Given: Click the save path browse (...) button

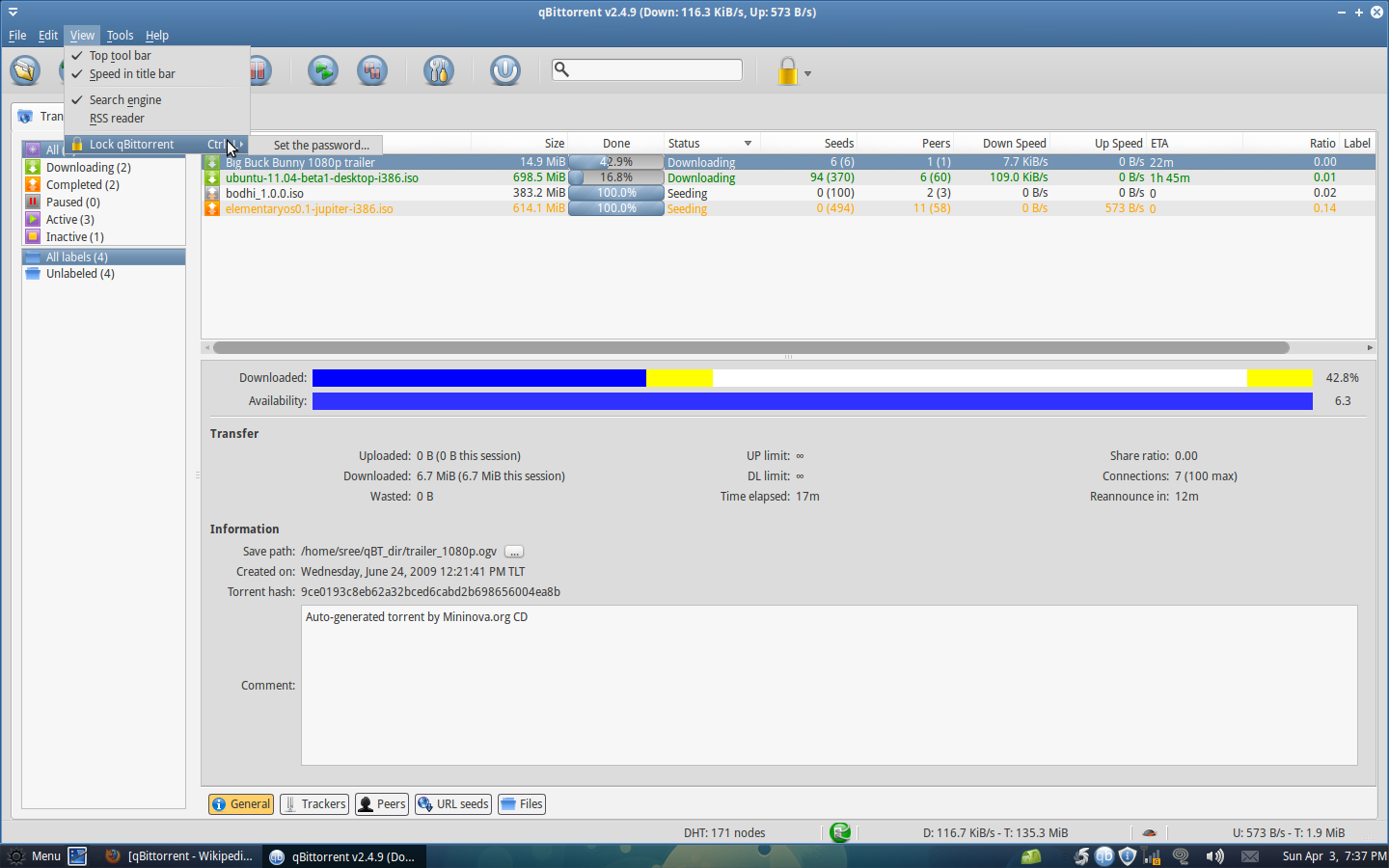Looking at the screenshot, I should [x=514, y=552].
